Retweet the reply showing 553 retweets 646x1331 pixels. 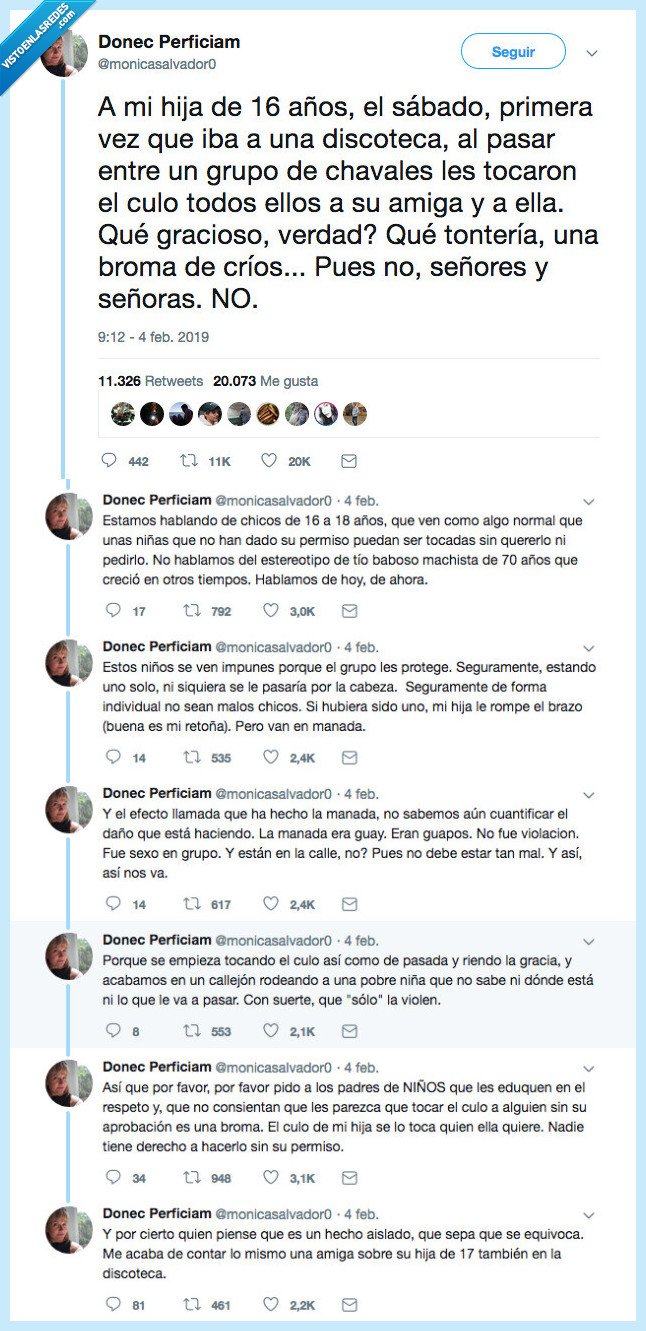(x=187, y=1030)
